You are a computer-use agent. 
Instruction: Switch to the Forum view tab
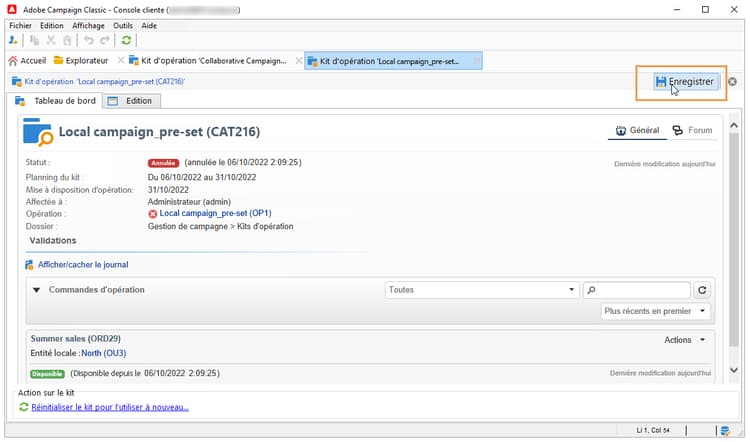pos(692,130)
